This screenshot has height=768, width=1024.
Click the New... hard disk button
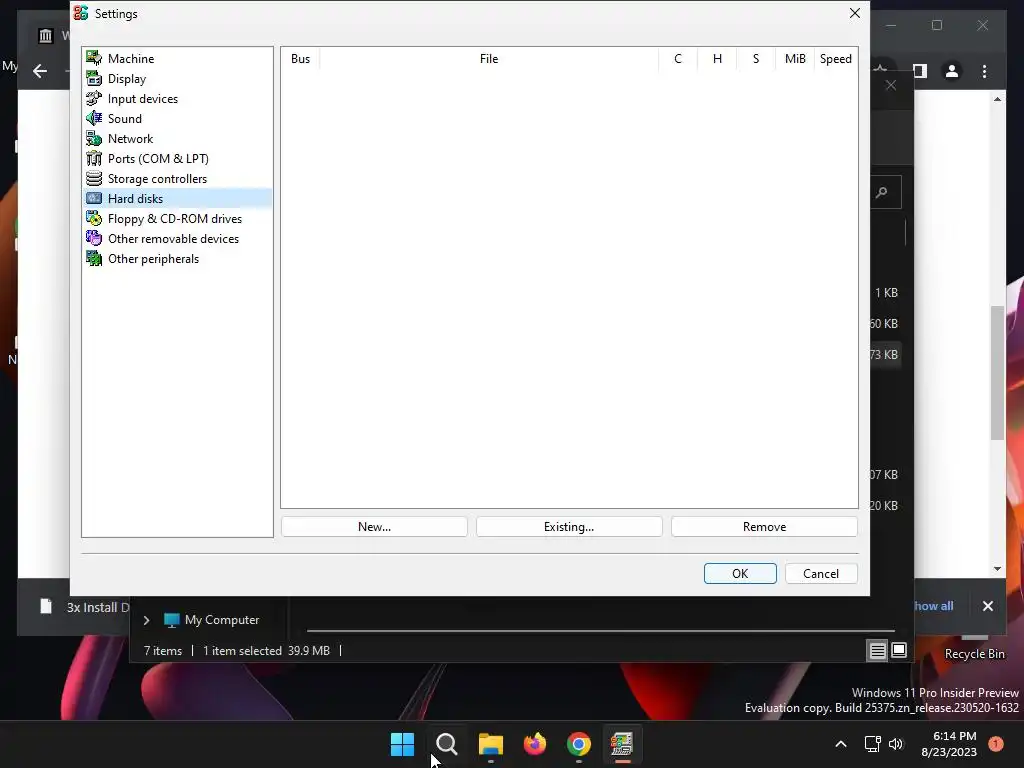tap(374, 527)
